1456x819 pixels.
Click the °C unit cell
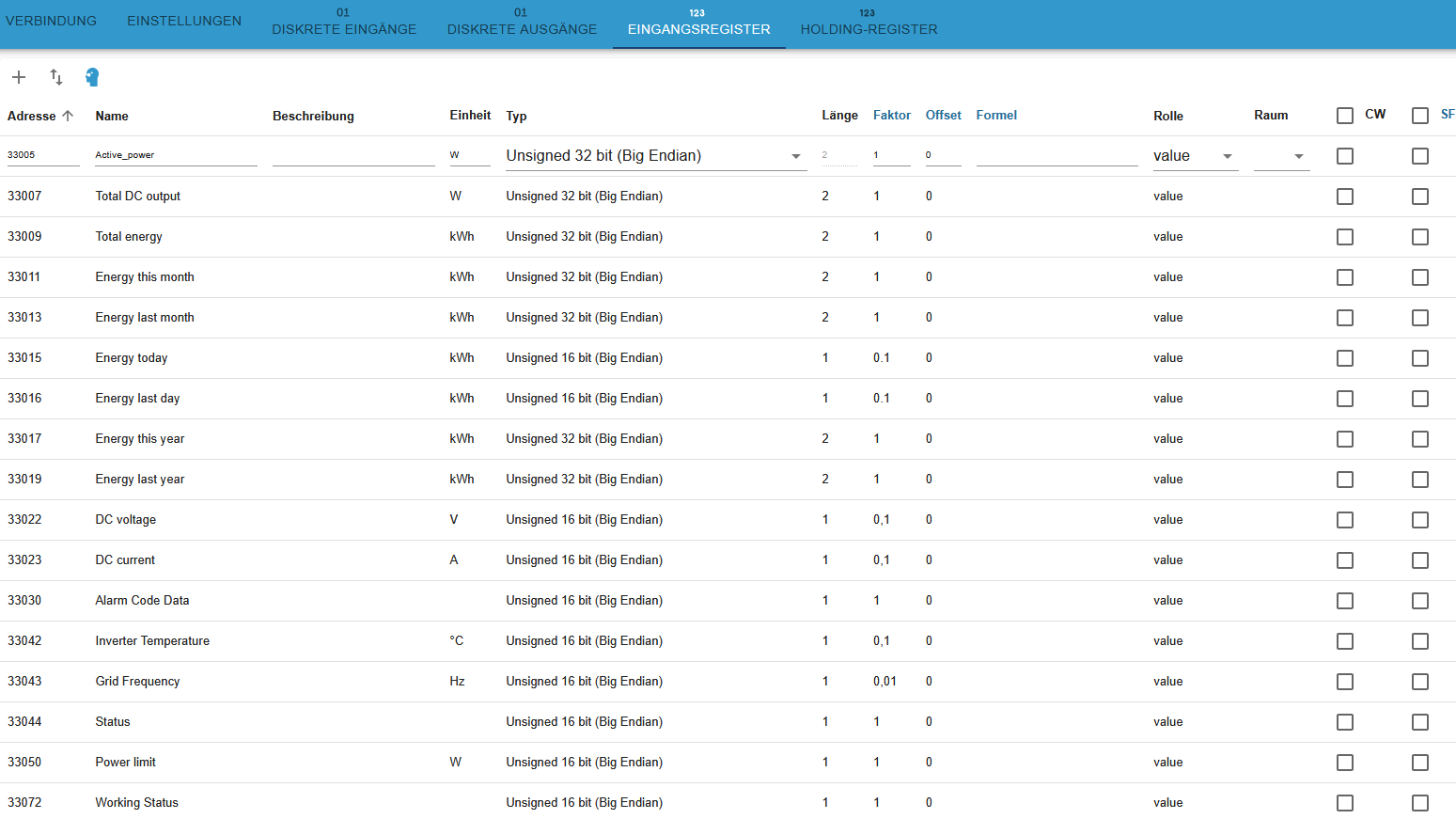[457, 640]
